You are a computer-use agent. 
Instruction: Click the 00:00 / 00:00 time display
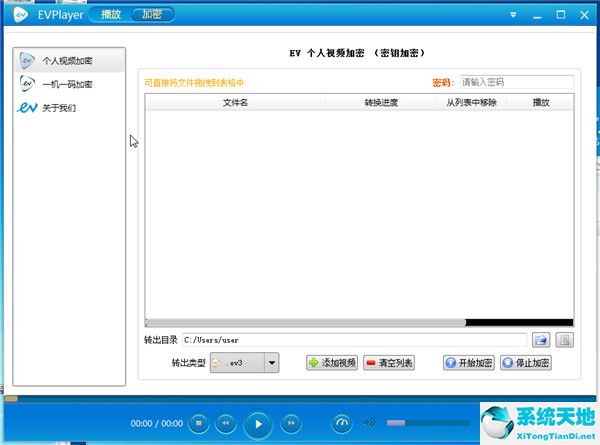point(157,423)
